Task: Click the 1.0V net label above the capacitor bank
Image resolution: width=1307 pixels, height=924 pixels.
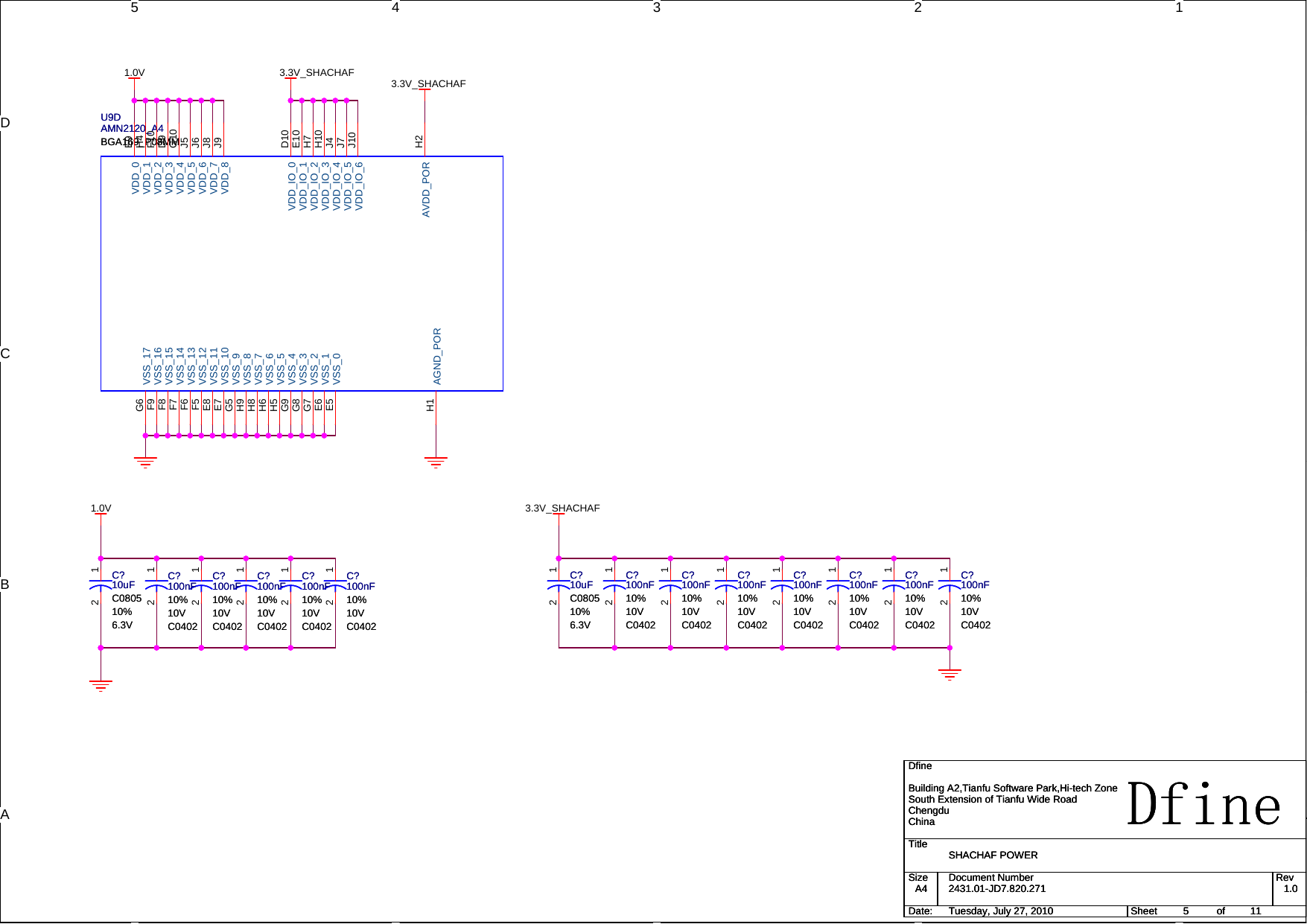Action: click(x=101, y=509)
